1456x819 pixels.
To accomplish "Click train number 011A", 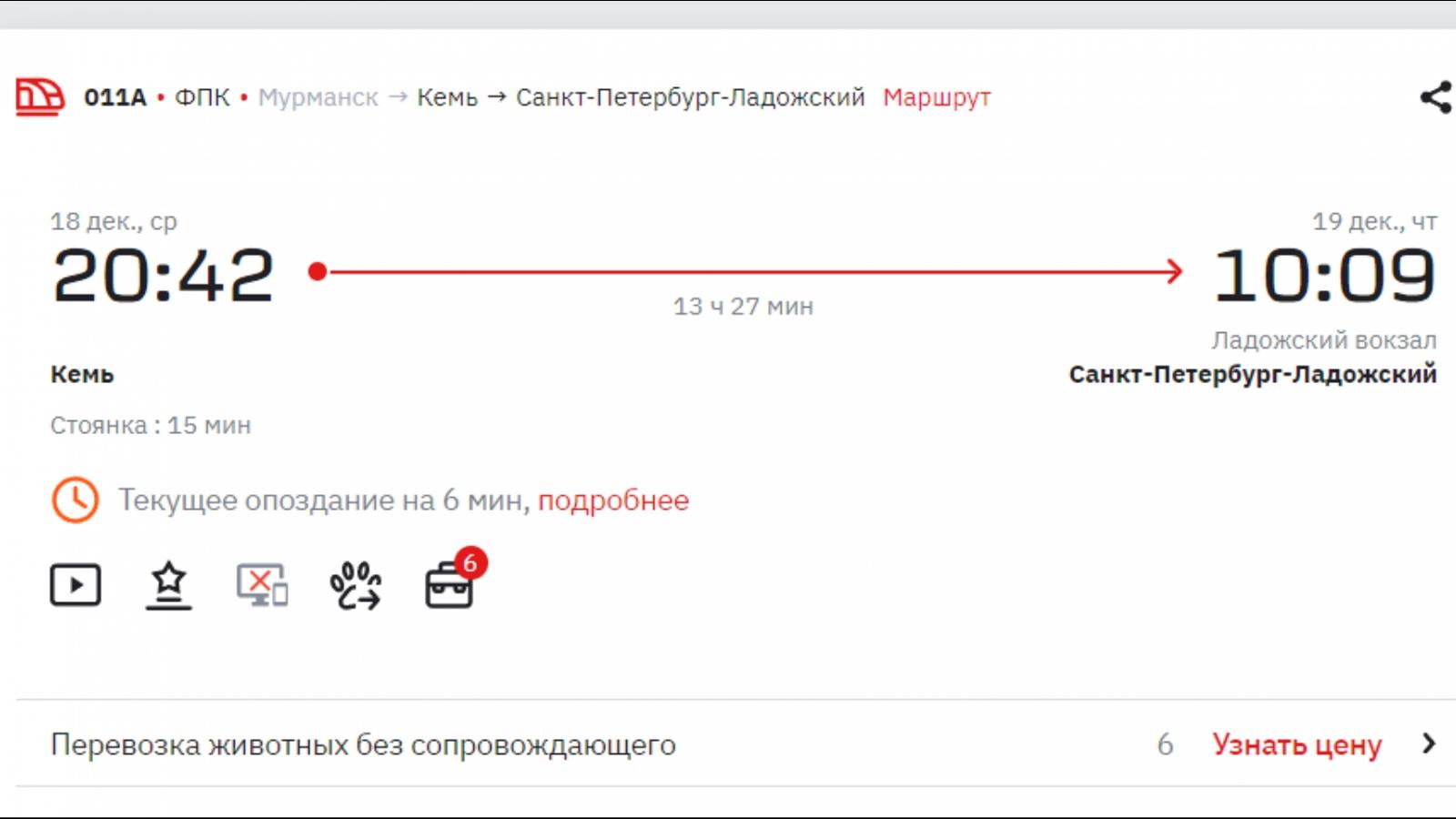I will (x=115, y=97).
